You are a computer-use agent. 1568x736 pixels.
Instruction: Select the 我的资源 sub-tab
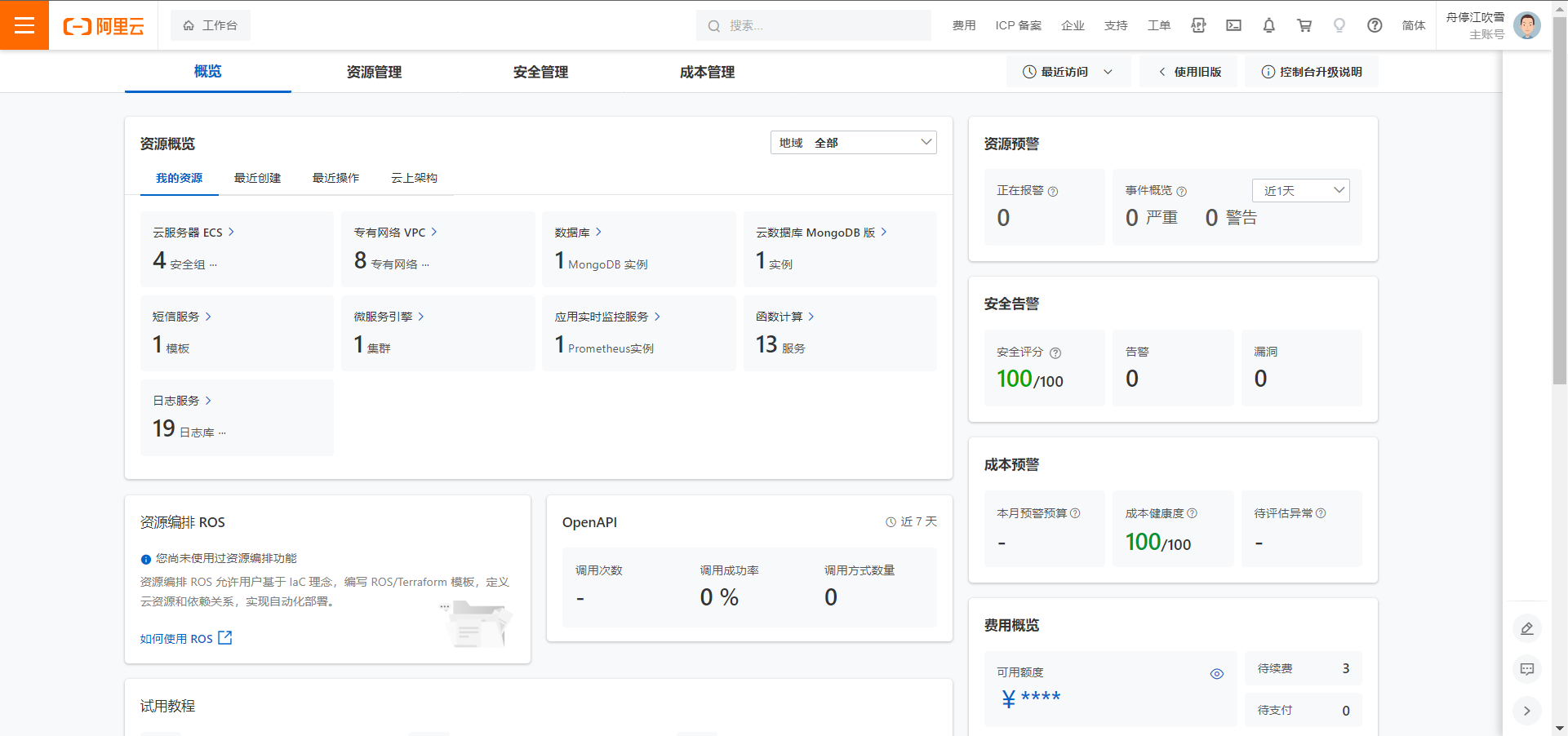180,178
